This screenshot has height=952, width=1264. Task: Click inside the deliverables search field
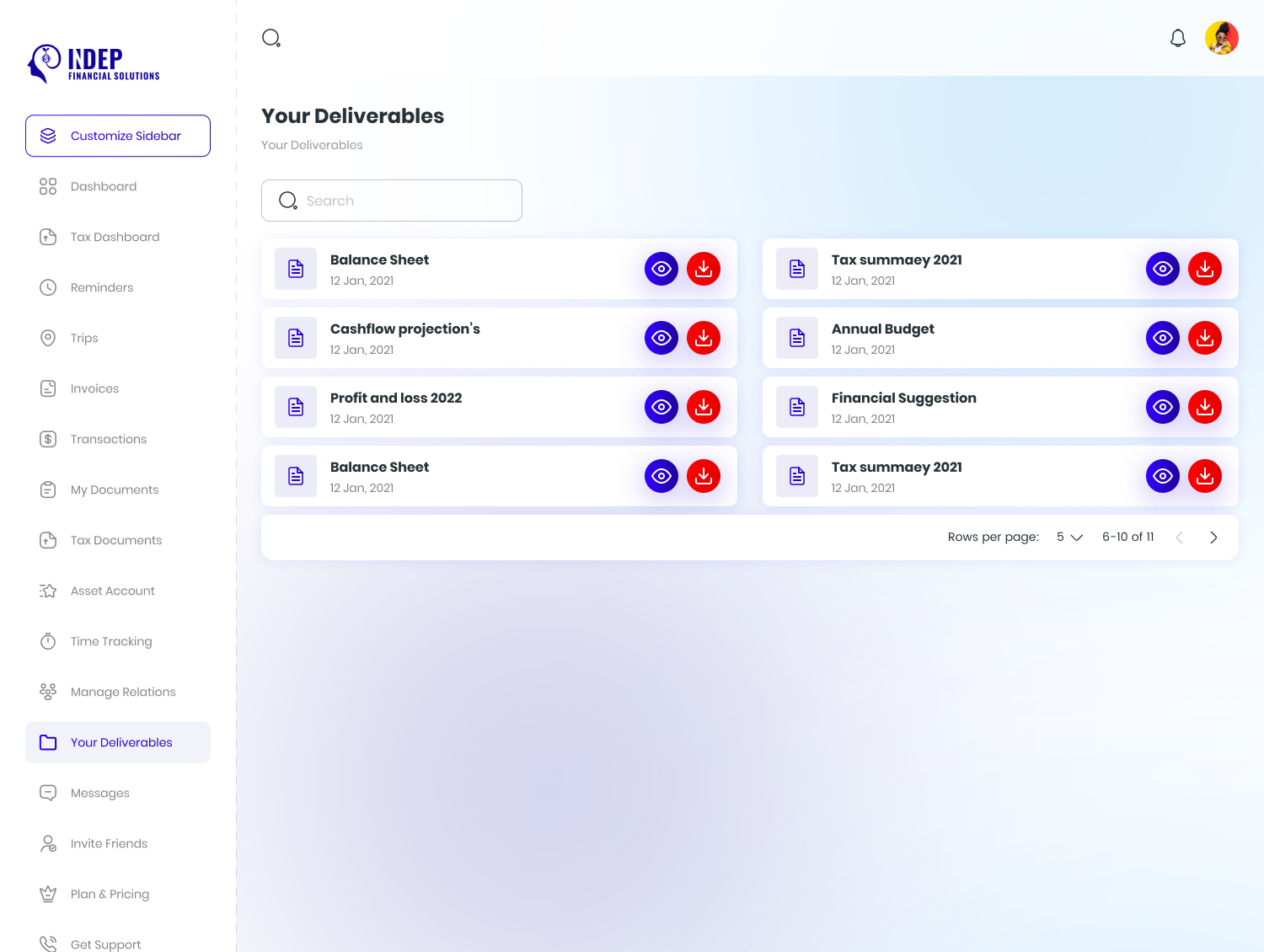coord(392,201)
